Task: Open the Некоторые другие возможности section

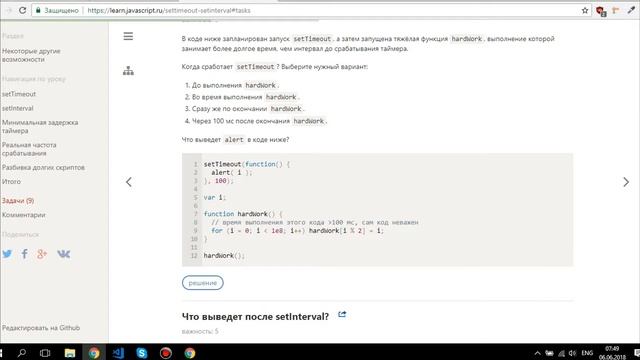Action: pyautogui.click(x=31, y=55)
